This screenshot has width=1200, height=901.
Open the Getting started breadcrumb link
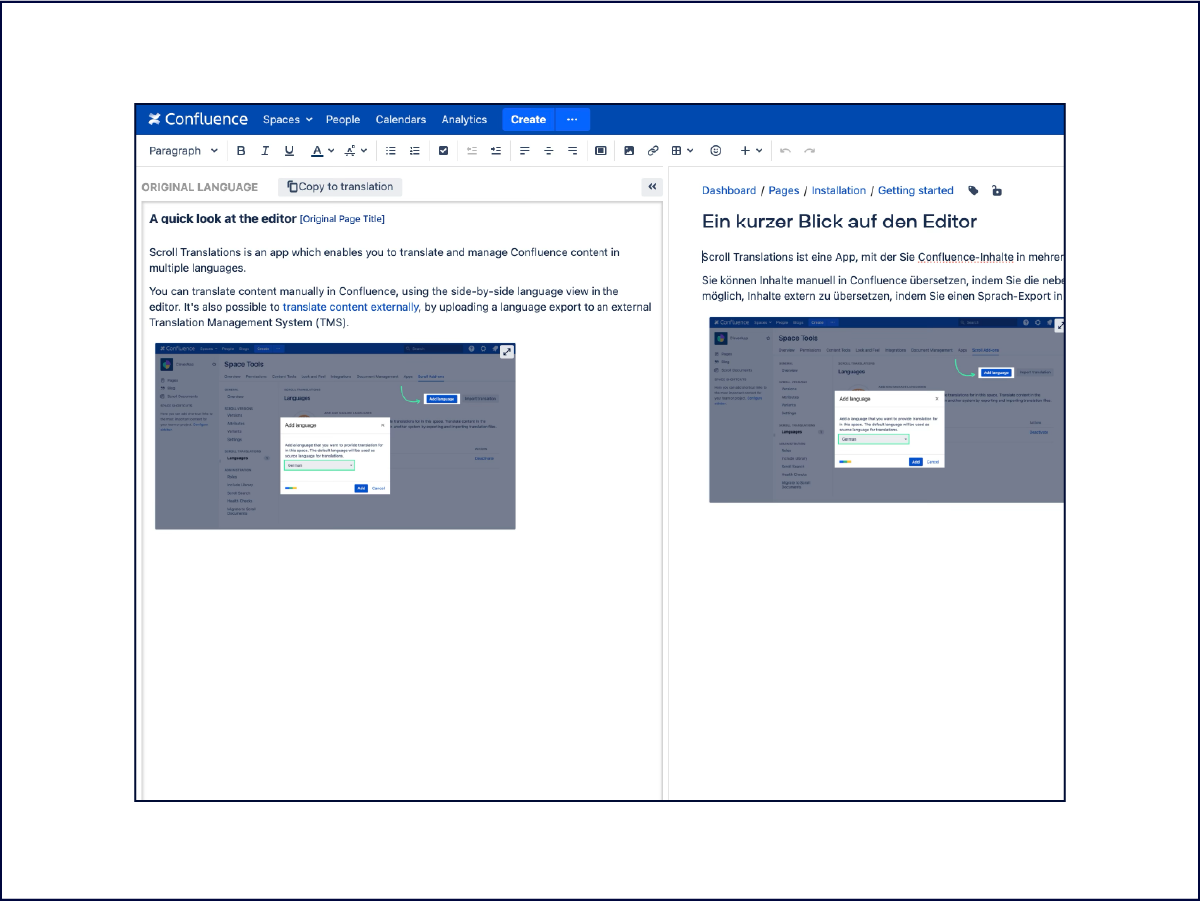[916, 190]
